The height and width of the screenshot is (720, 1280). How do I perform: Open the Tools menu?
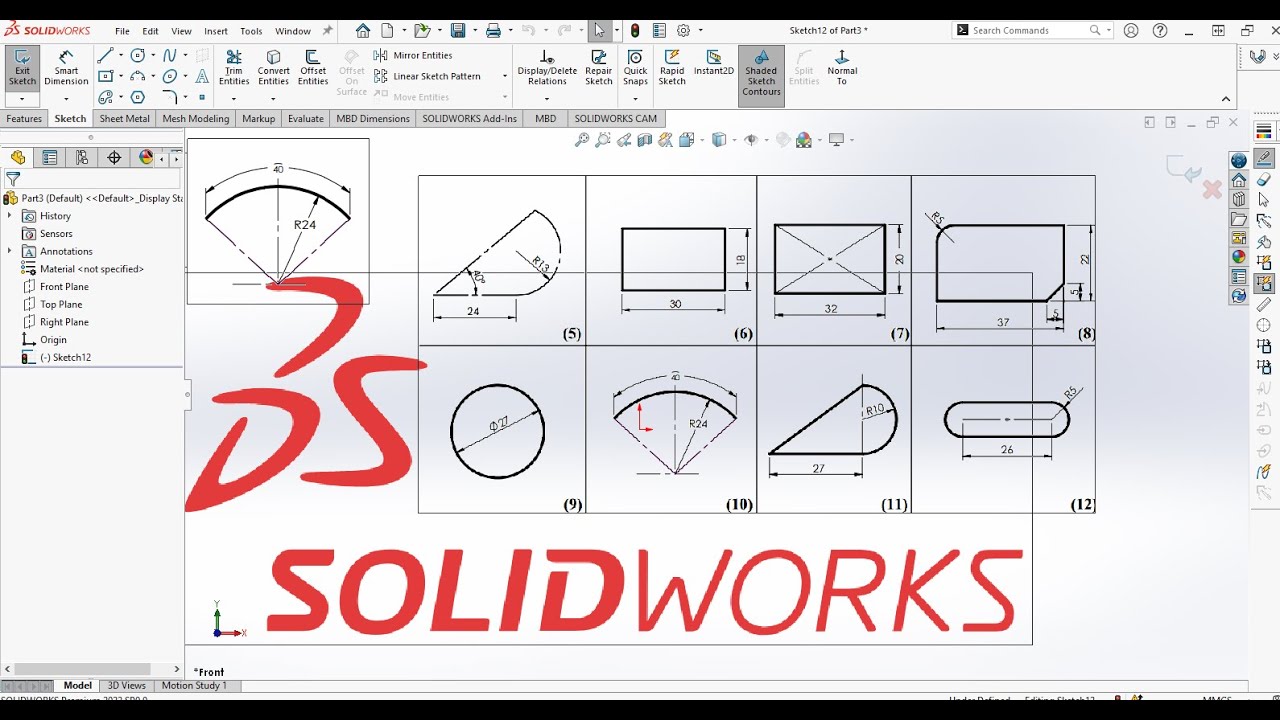point(251,31)
